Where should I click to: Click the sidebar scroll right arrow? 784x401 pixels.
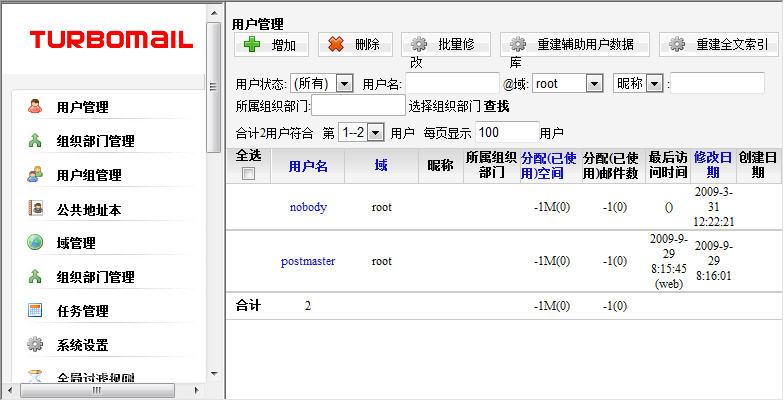(196, 390)
